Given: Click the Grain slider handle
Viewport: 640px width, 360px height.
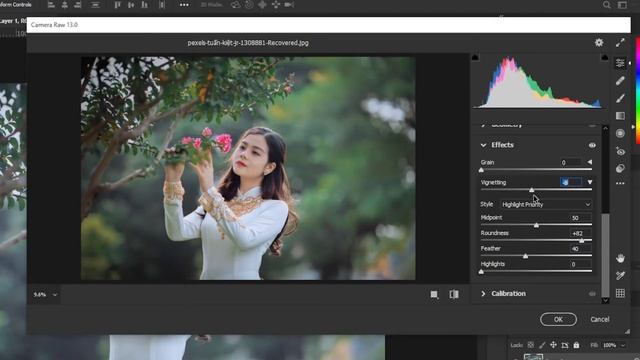Looking at the screenshot, I should click(481, 170).
